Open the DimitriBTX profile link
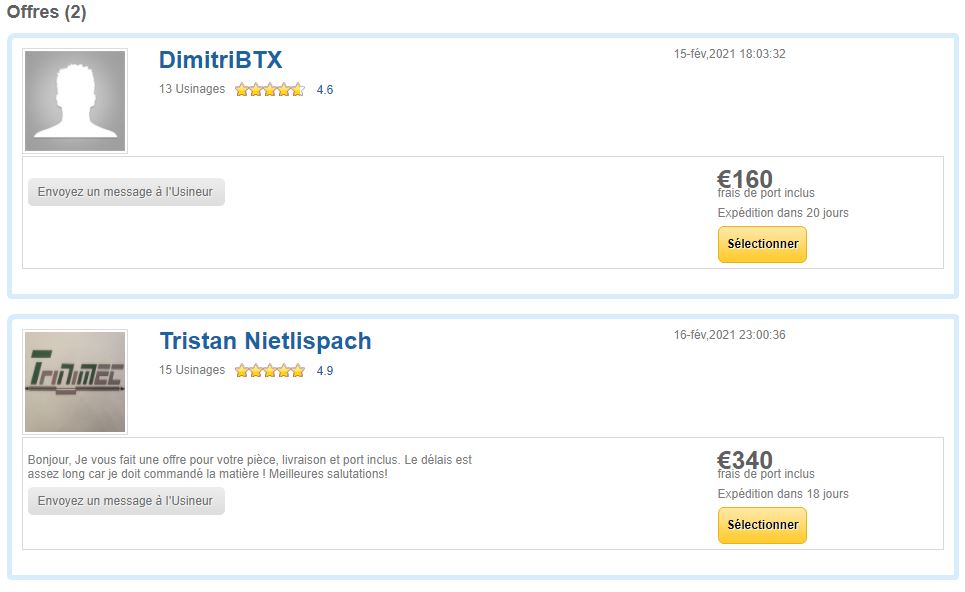The height and width of the screenshot is (592, 965). click(x=220, y=60)
